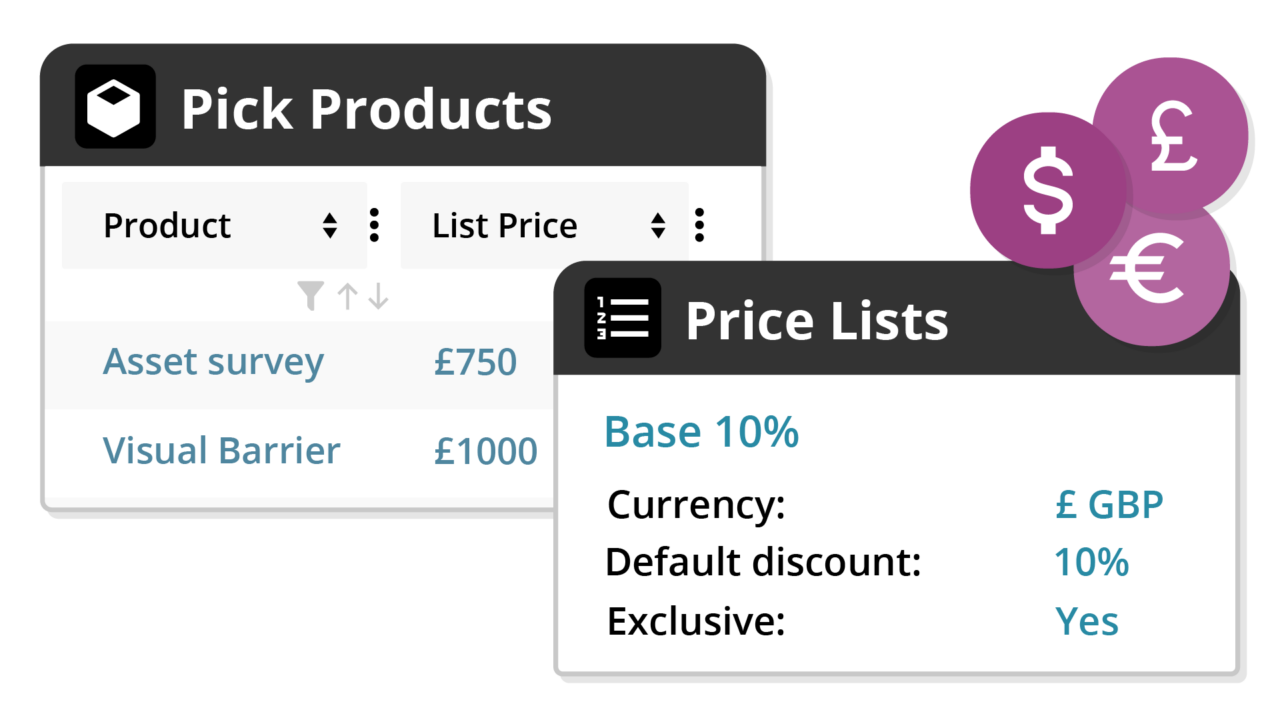Click the descending sort down arrow
The height and width of the screenshot is (720, 1280).
(378, 296)
